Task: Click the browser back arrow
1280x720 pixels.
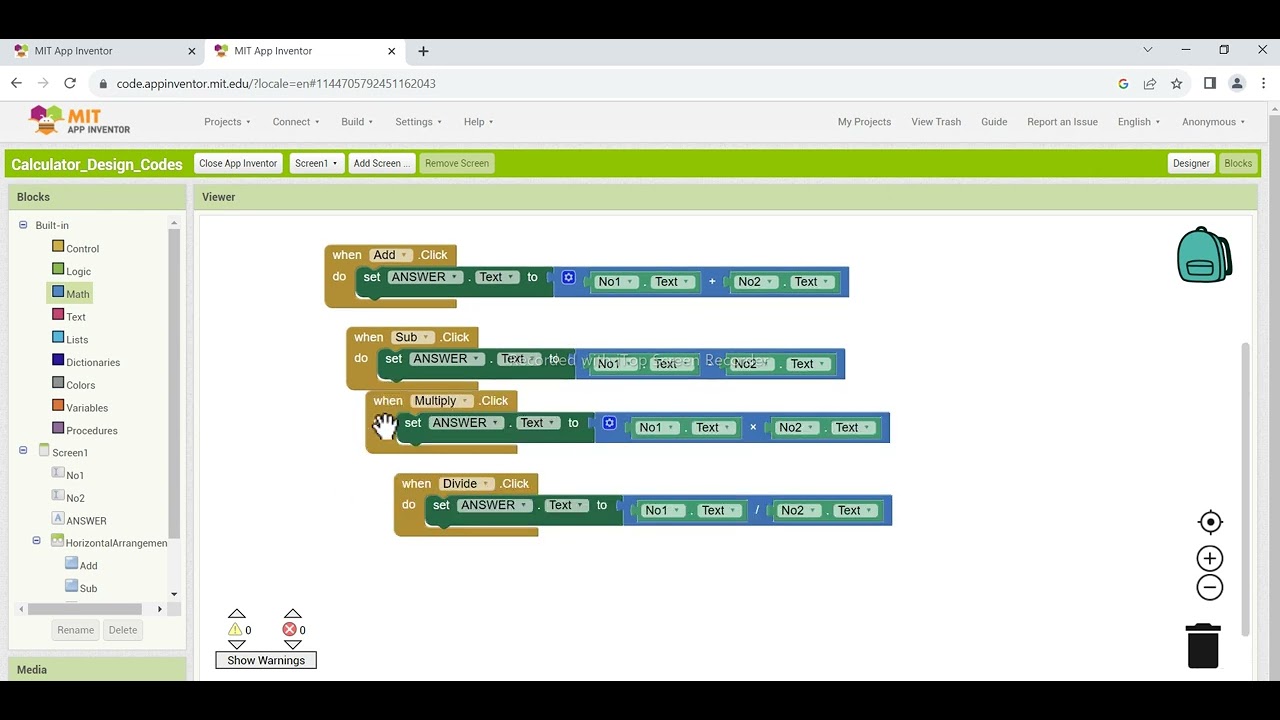Action: click(x=16, y=84)
